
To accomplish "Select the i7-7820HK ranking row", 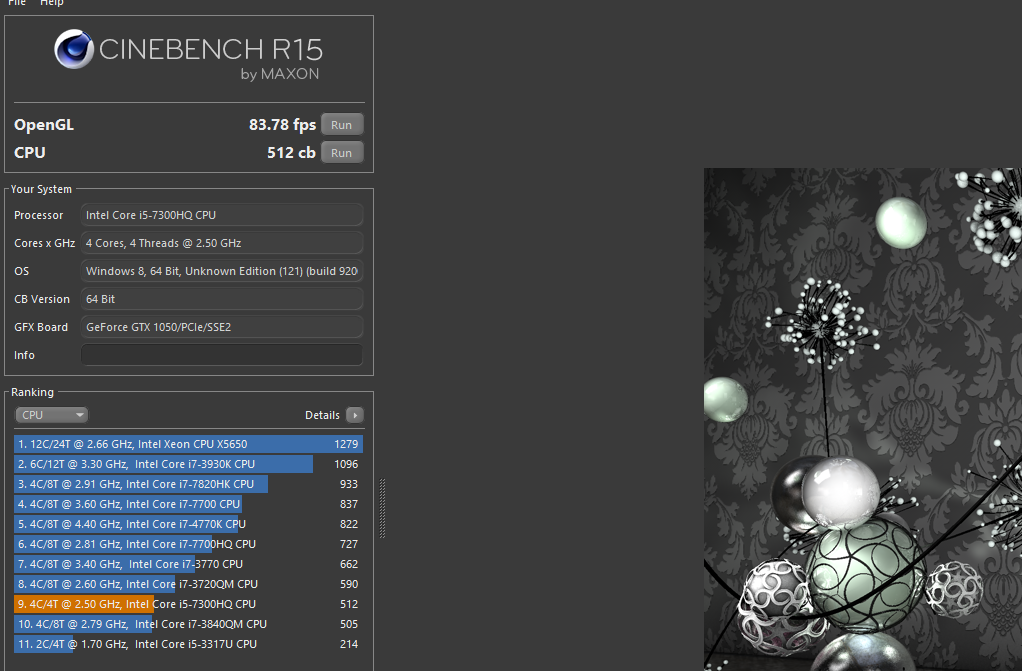I will coord(188,484).
